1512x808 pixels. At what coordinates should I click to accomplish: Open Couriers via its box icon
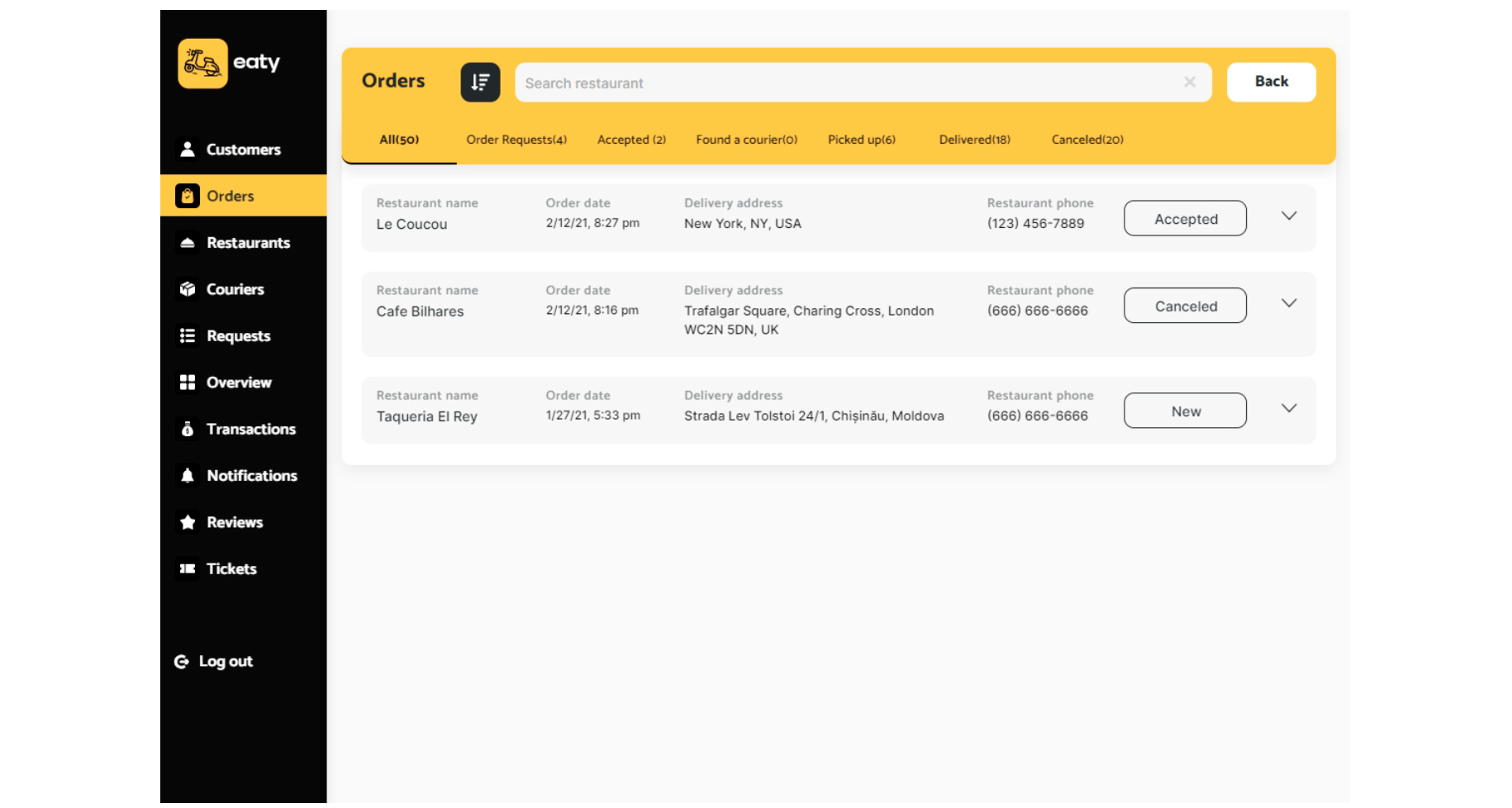coord(188,289)
